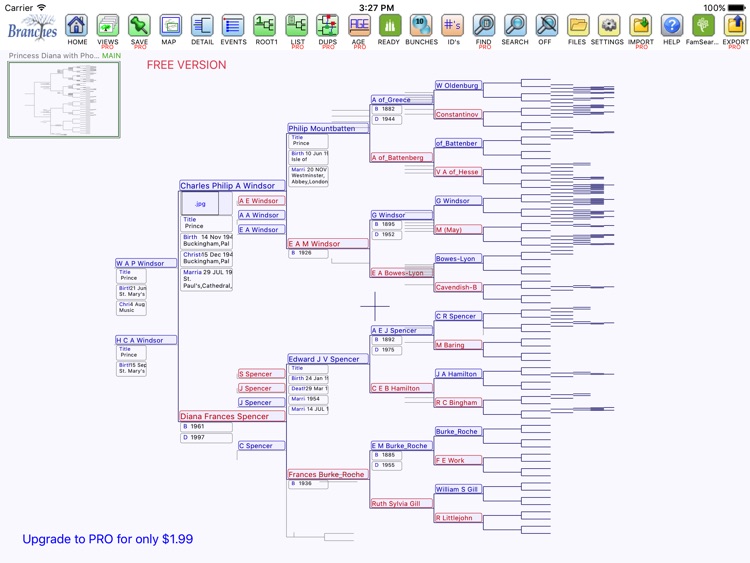Screen dimensions: 750x563
Task: Select the R C Bingham node
Action: [458, 402]
